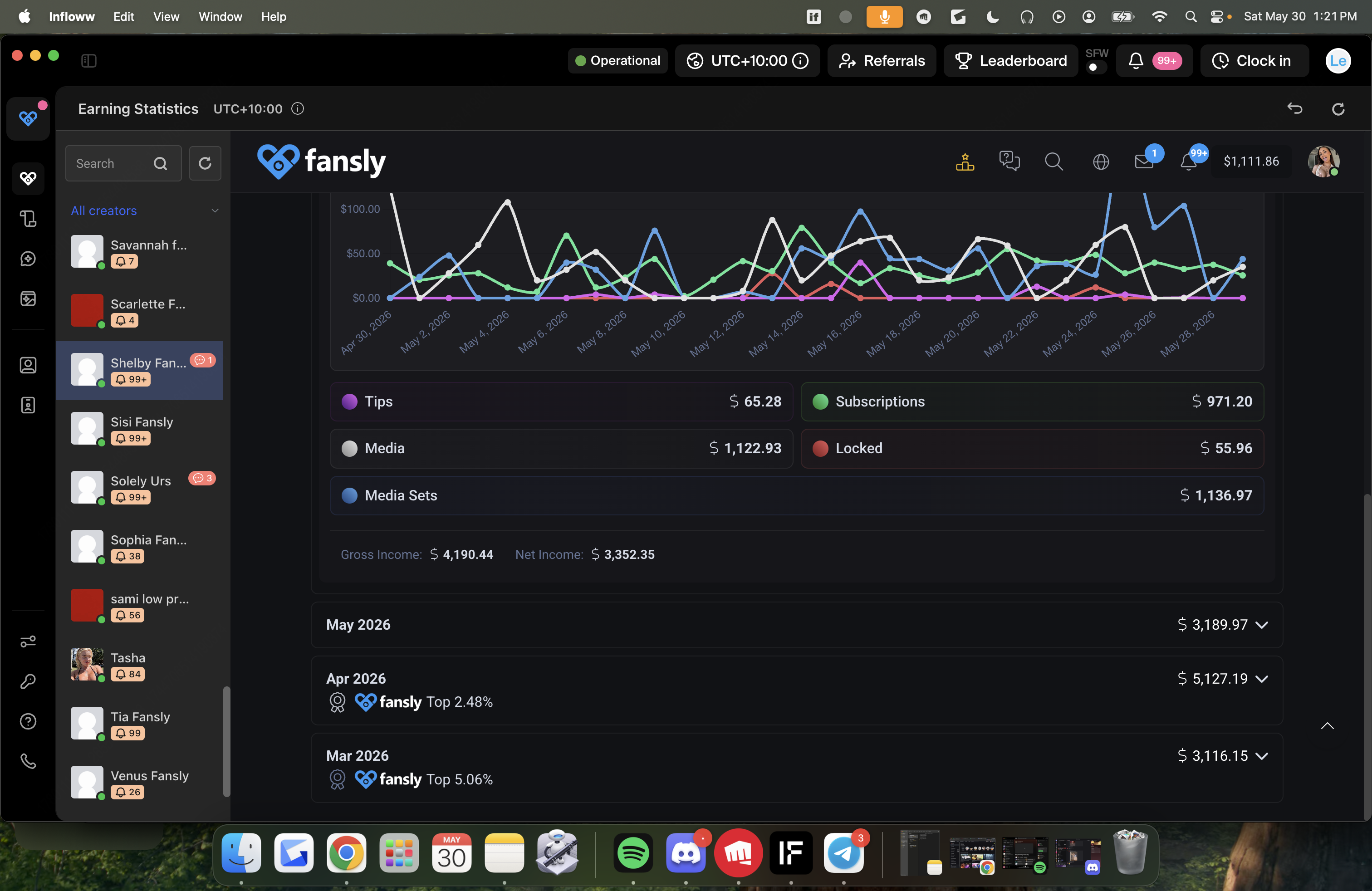Toggle Locked series in chart legend
This screenshot has height=891, width=1372.
[x=1032, y=448]
